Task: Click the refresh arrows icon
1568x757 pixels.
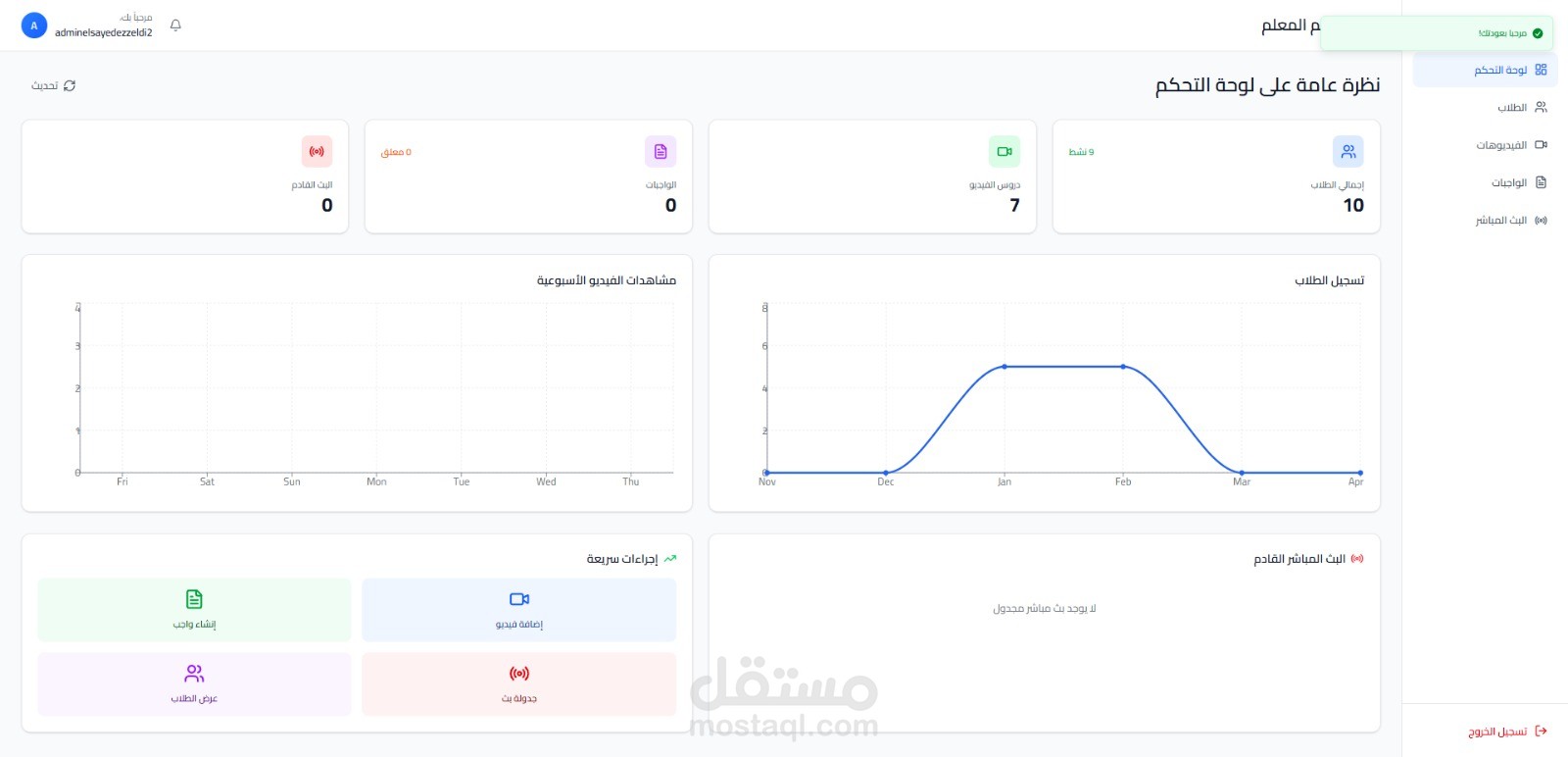Action: [x=70, y=86]
